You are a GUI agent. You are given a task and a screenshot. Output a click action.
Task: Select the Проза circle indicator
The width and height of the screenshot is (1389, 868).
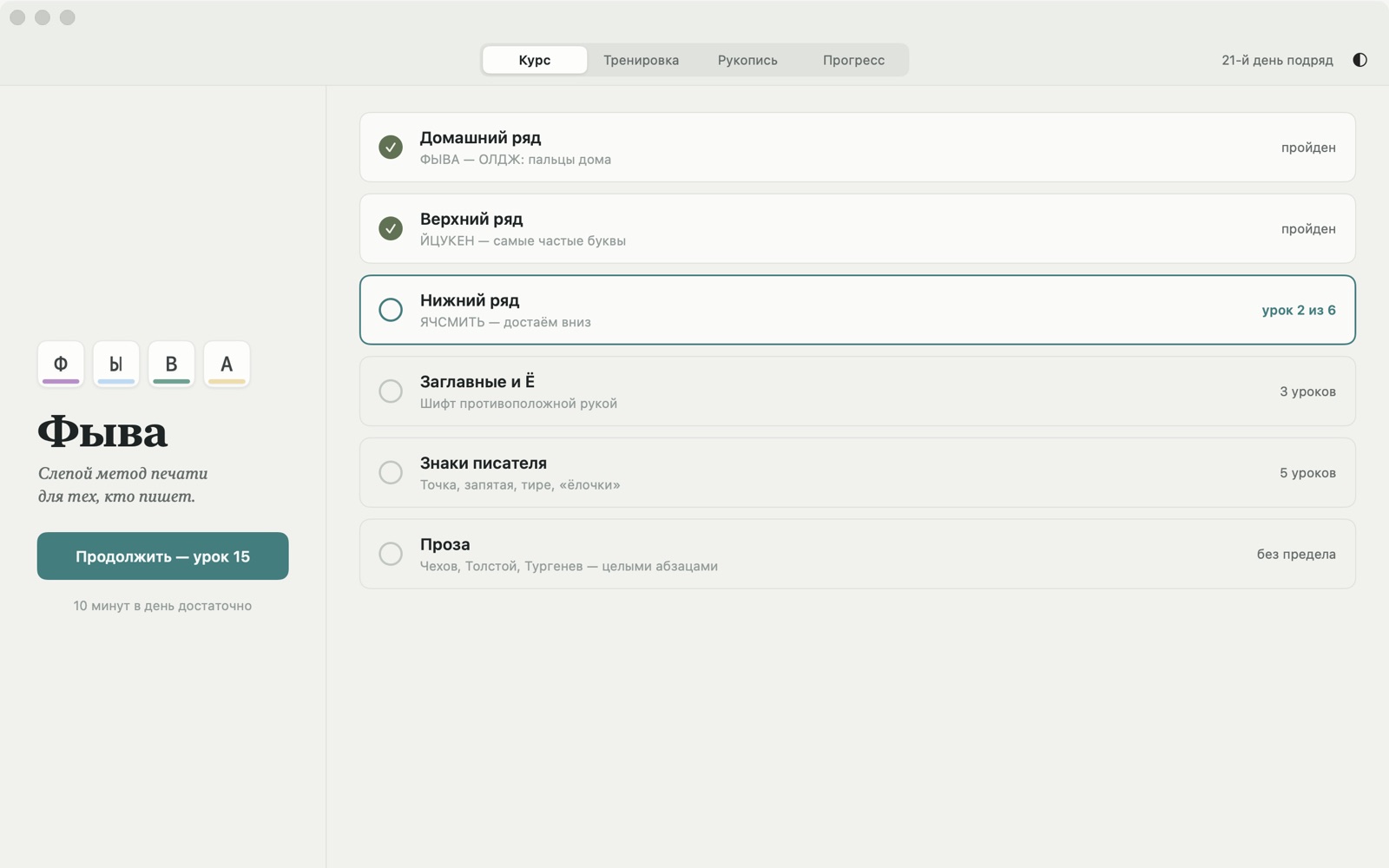391,554
